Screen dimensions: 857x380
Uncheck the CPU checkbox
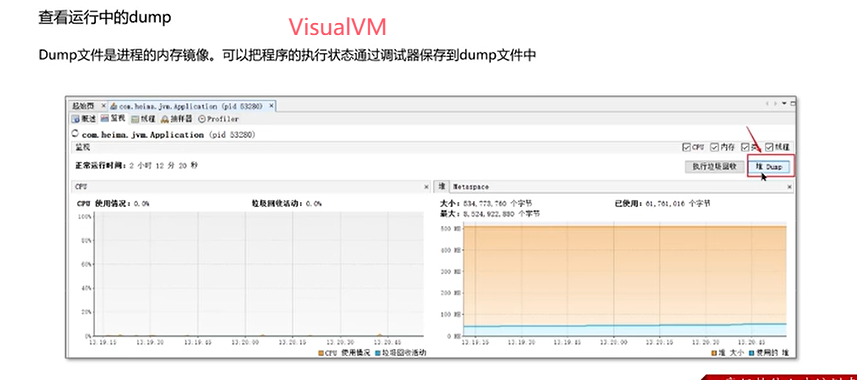[x=686, y=147]
